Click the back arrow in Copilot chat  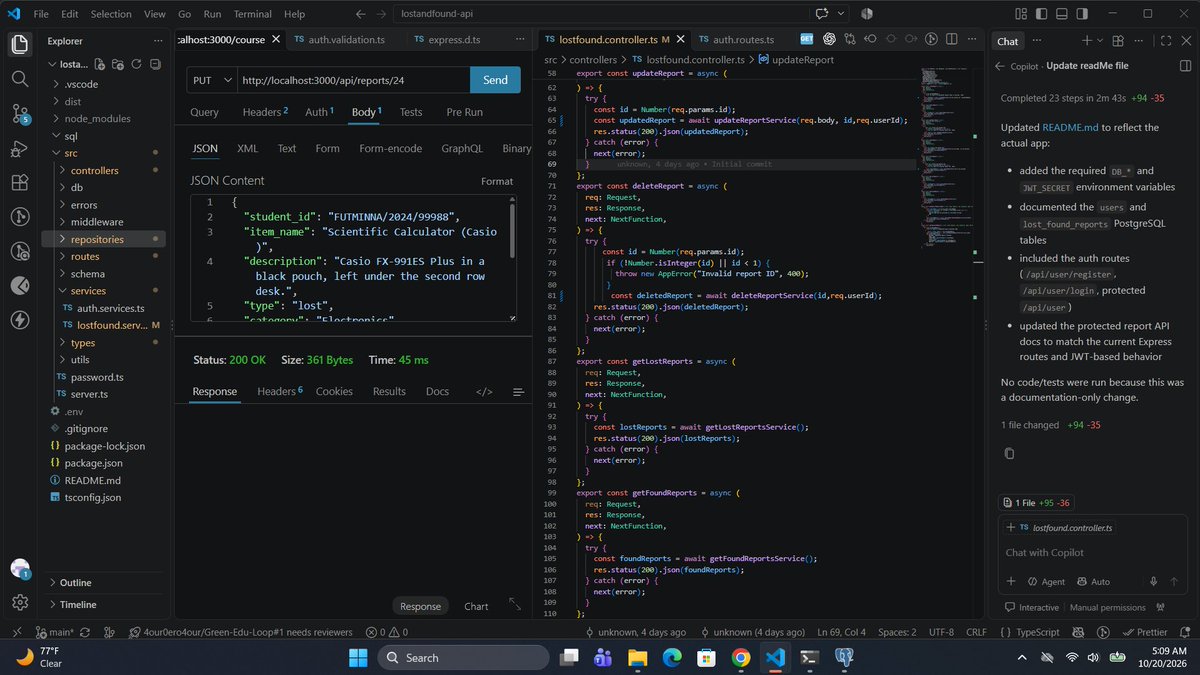pos(1000,66)
